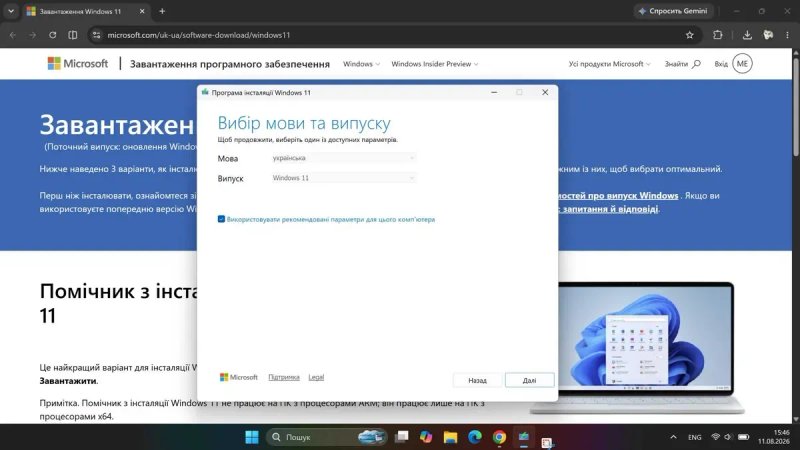Show hidden system tray icons
Image resolution: width=800 pixels, height=450 pixels.
pos(673,437)
